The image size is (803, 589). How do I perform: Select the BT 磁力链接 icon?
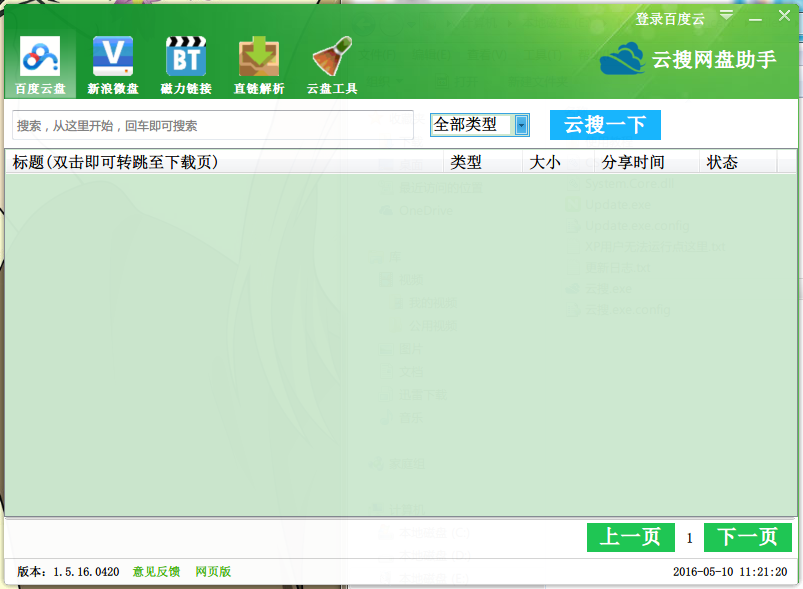click(186, 56)
